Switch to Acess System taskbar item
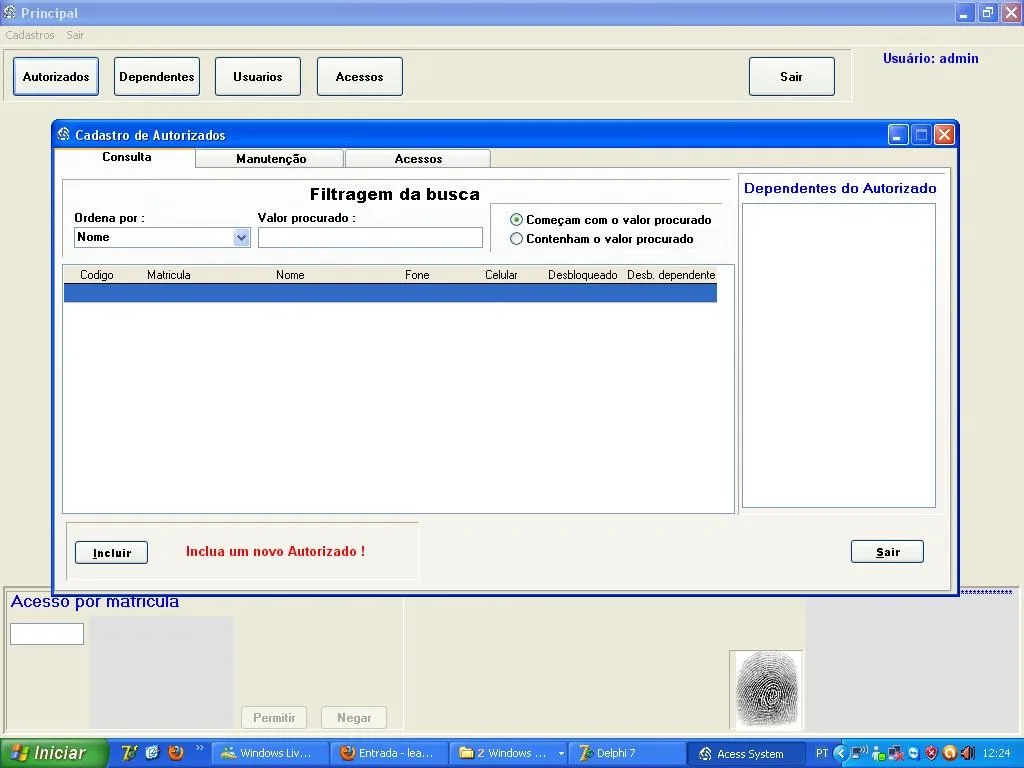 click(x=746, y=754)
